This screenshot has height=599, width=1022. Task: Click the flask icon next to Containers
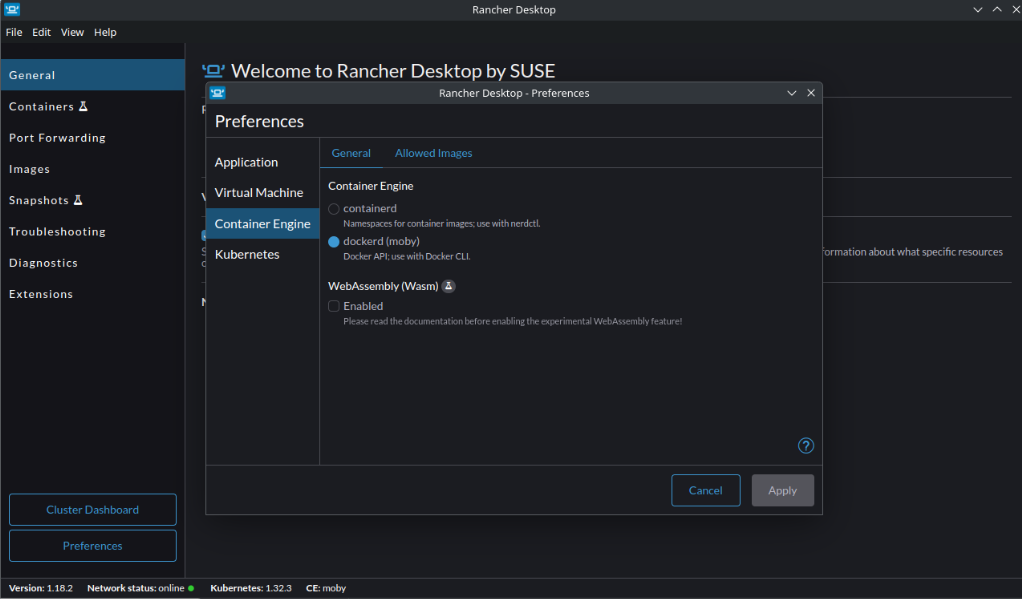(x=83, y=106)
